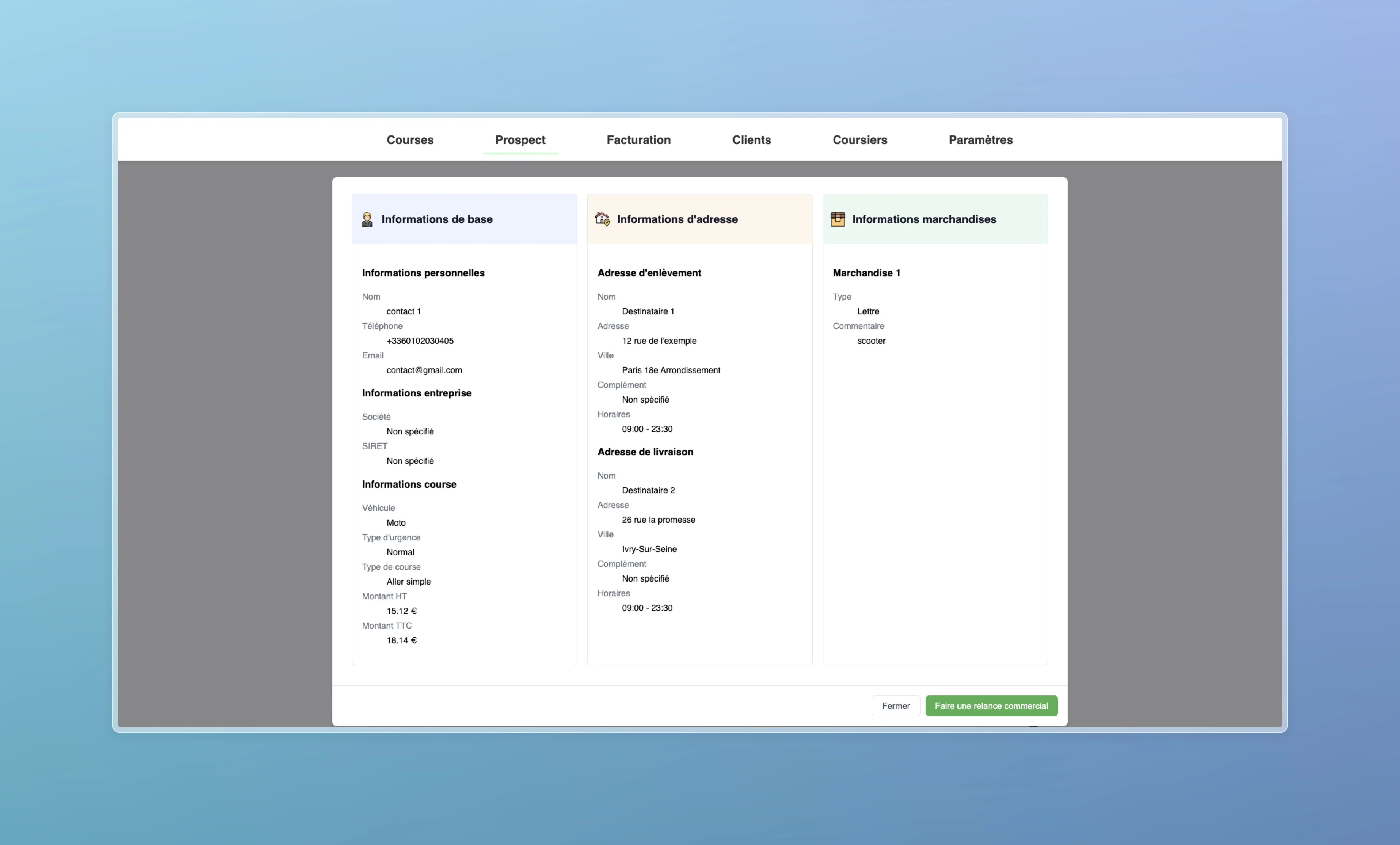Click the Informations d'adresse header
The height and width of the screenshot is (845, 1400).
coord(677,219)
